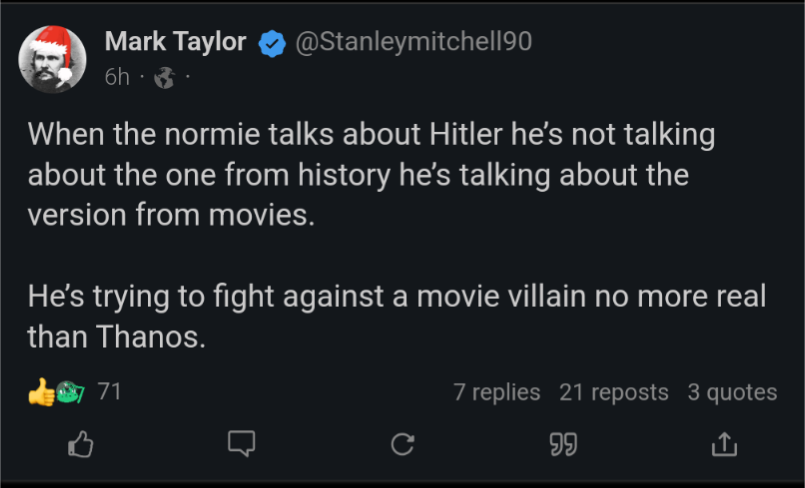Click the 71 reactions count
805x488 pixels.
click(x=109, y=392)
